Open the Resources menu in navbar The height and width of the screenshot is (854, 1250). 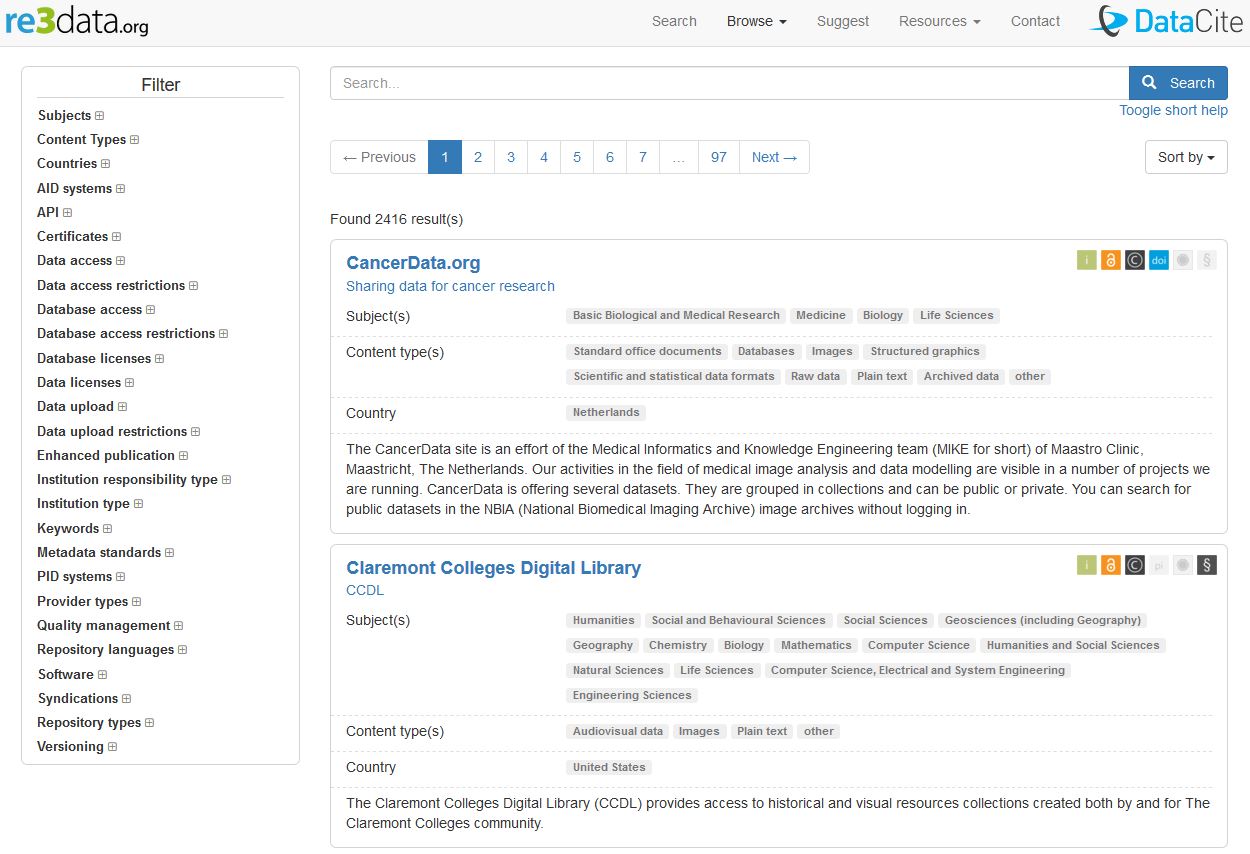click(939, 21)
